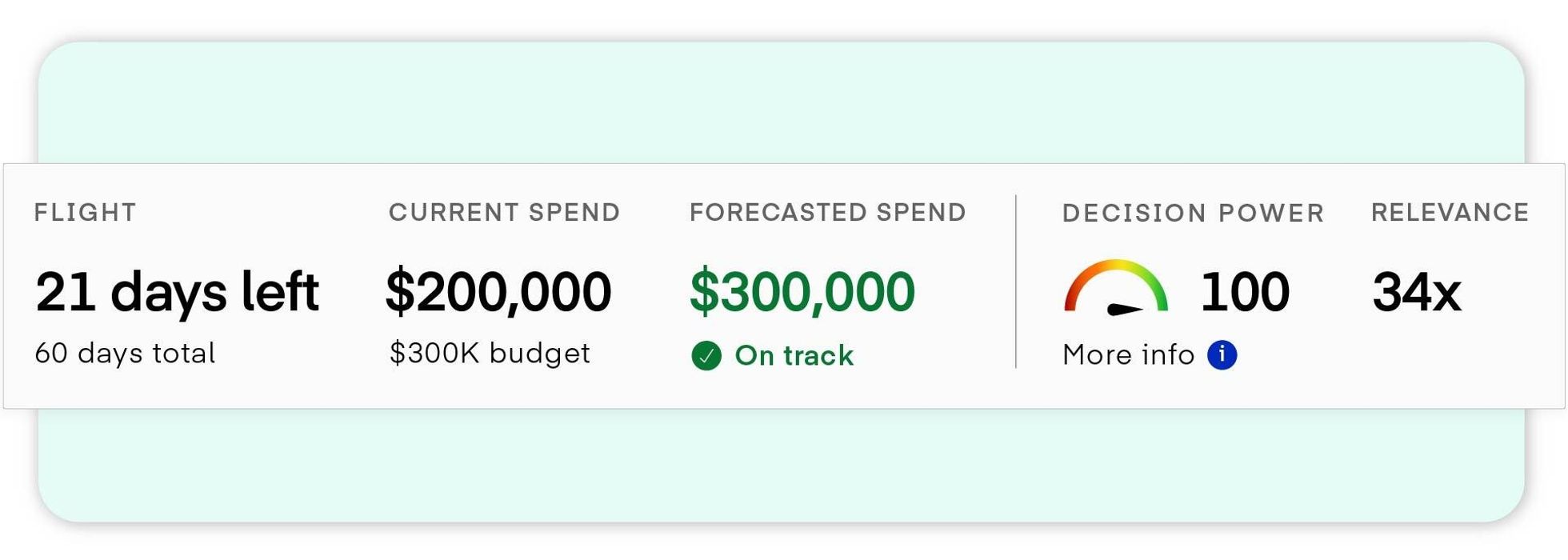Select the gauge's black needle pointer

[1124, 308]
